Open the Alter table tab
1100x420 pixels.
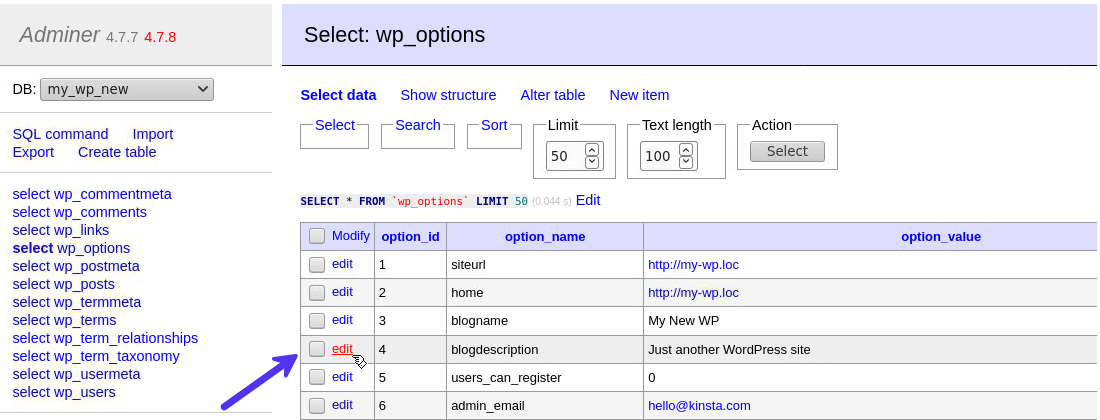[553, 95]
